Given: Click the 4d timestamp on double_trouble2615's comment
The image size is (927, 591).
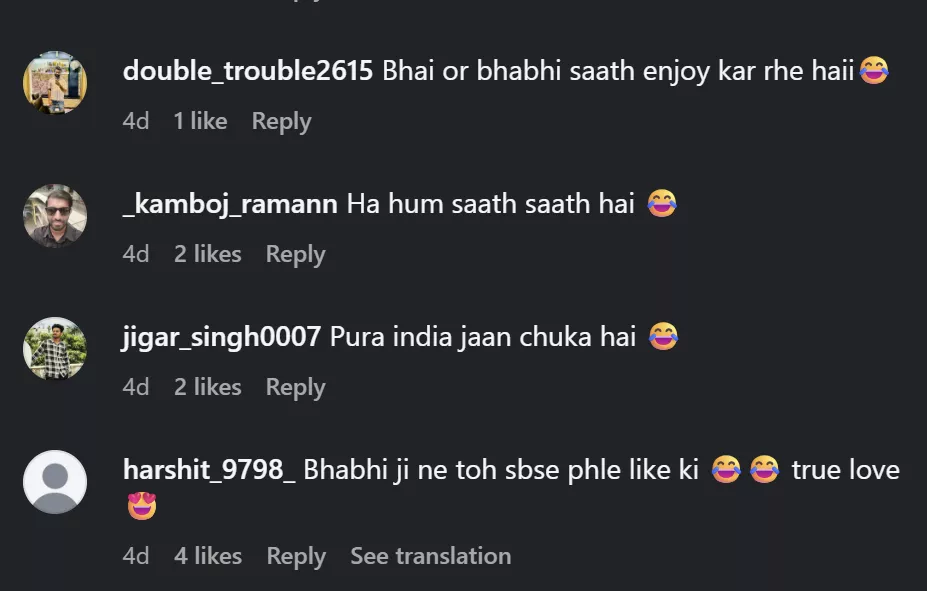Looking at the screenshot, I should tap(136, 121).
